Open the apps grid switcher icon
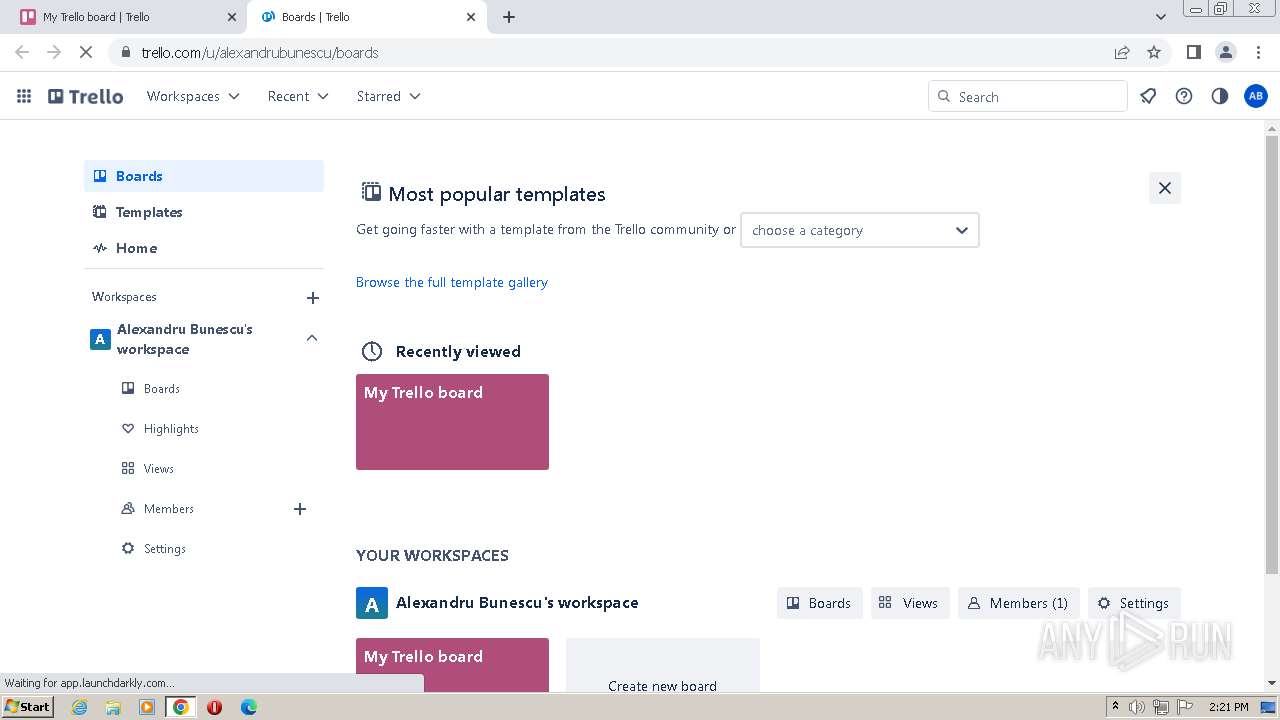 pos(24,96)
